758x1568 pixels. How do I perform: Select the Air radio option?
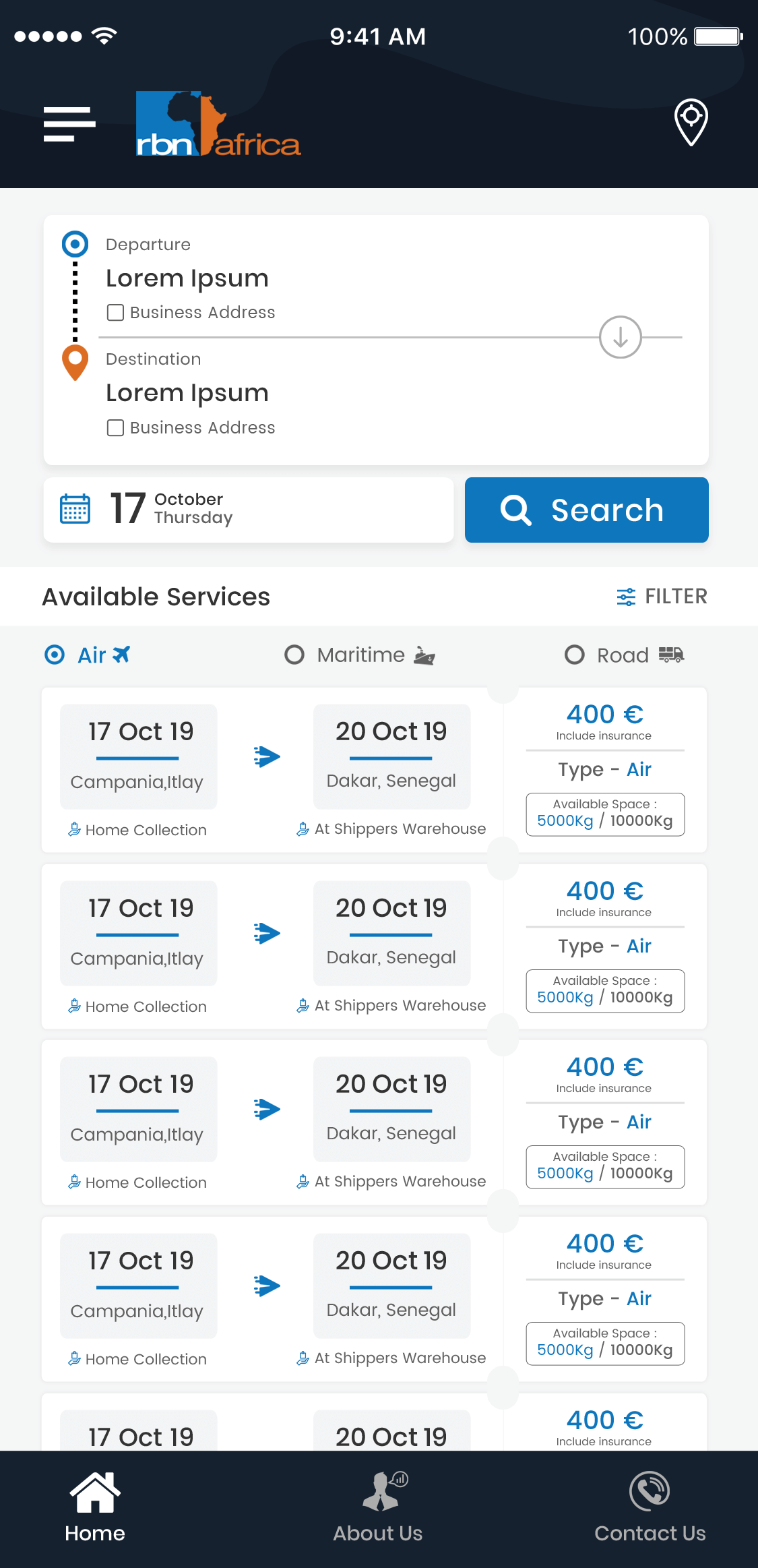[x=55, y=655]
